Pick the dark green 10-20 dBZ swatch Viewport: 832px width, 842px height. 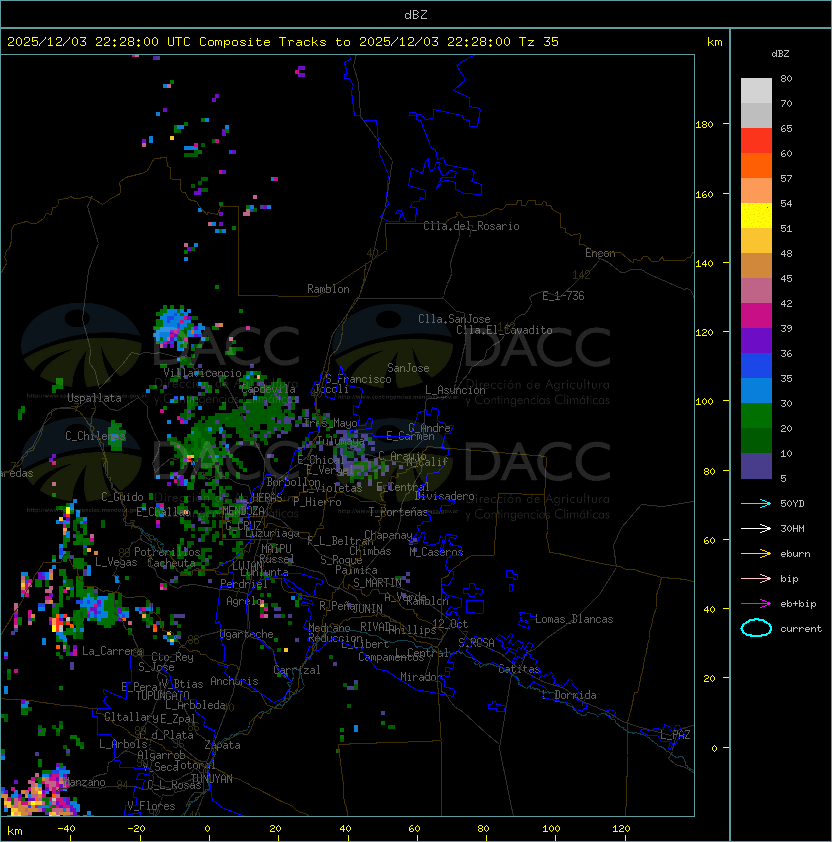[756, 441]
